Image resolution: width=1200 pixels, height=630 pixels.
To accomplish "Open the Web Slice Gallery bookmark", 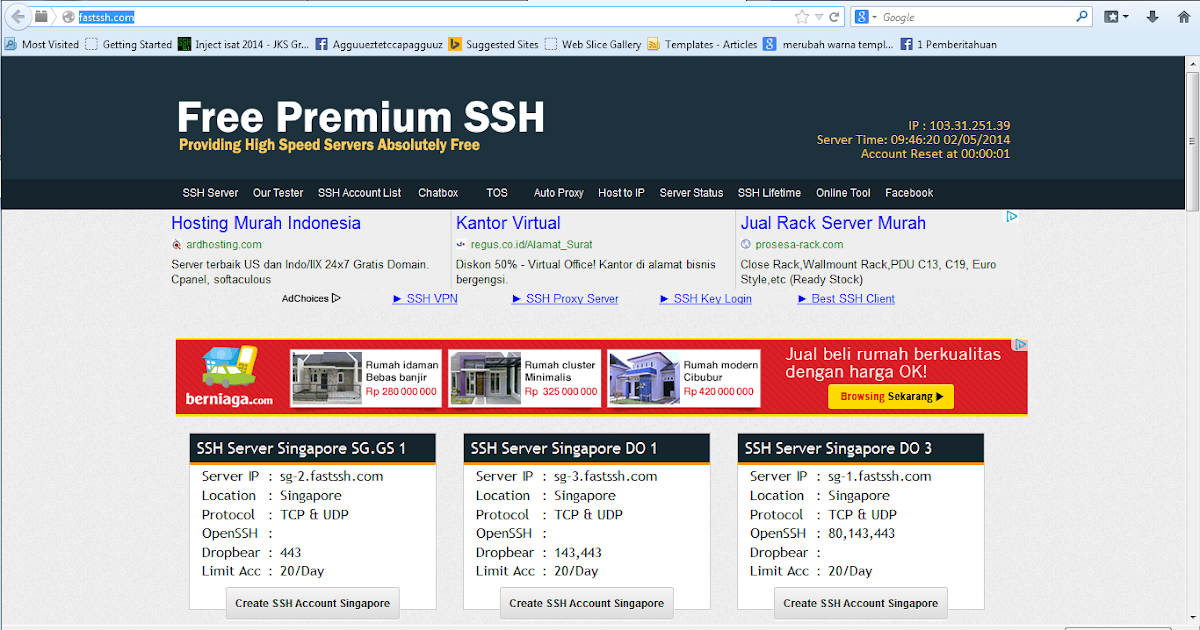I will 593,44.
